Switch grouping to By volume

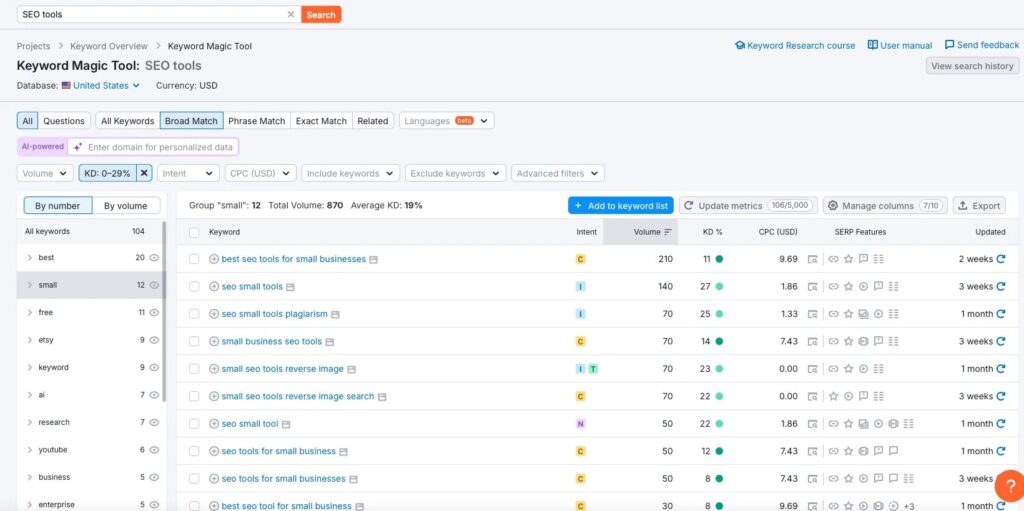pos(125,206)
